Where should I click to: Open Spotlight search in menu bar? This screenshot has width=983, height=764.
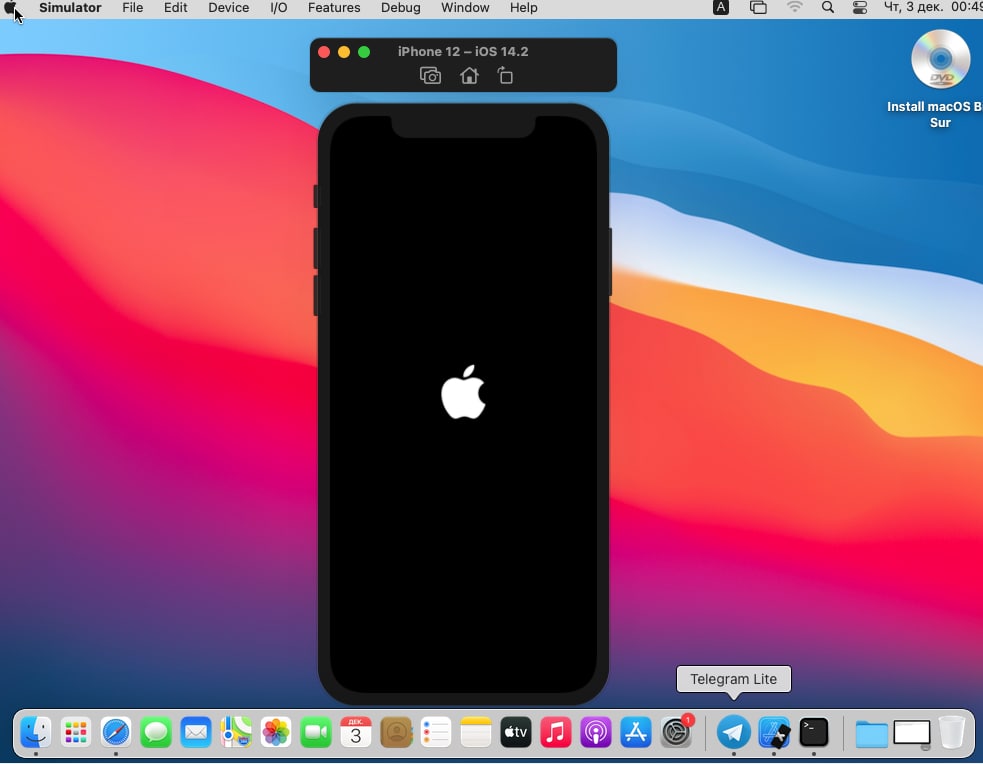(x=828, y=8)
